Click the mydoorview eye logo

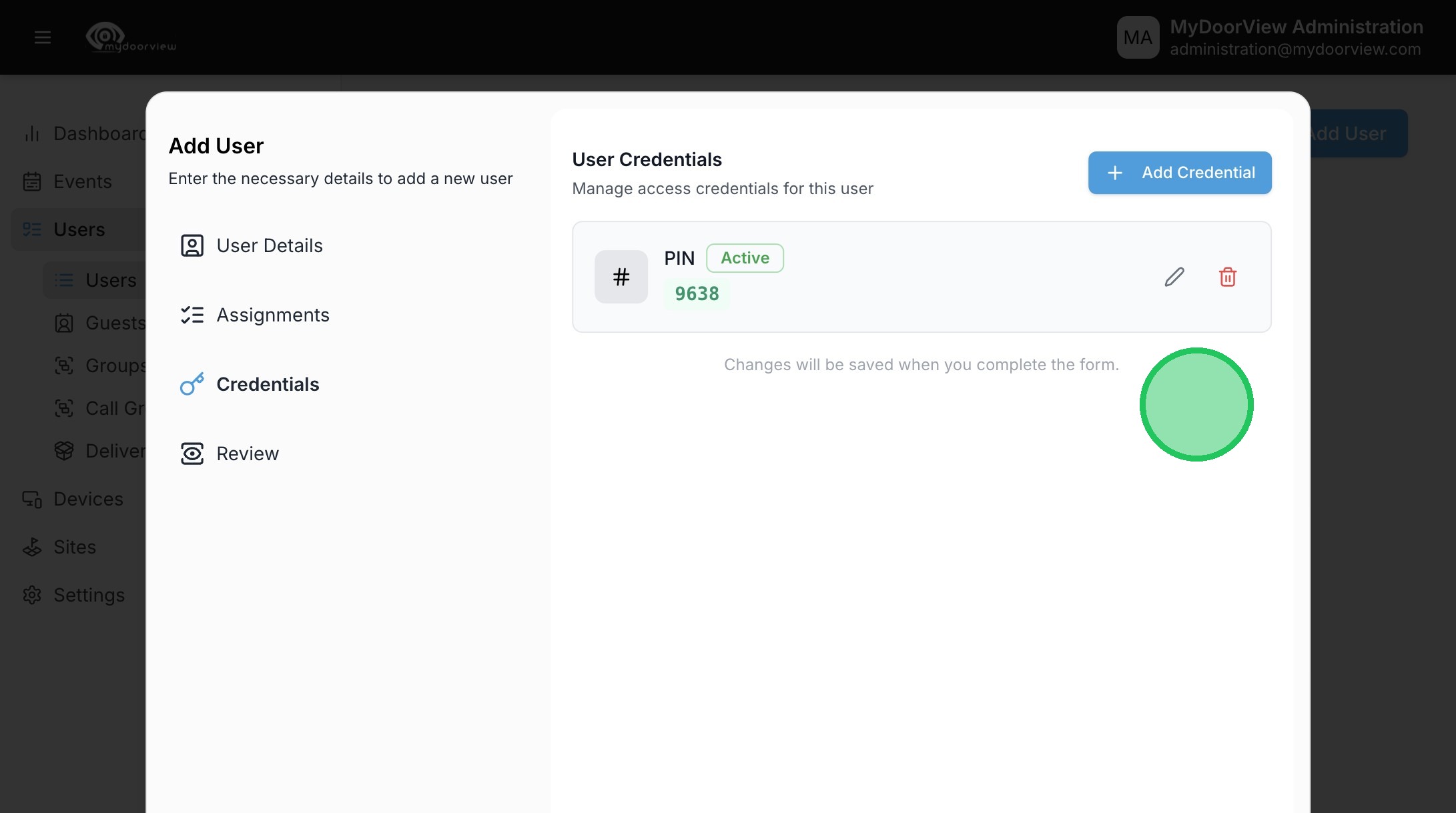pyautogui.click(x=106, y=36)
